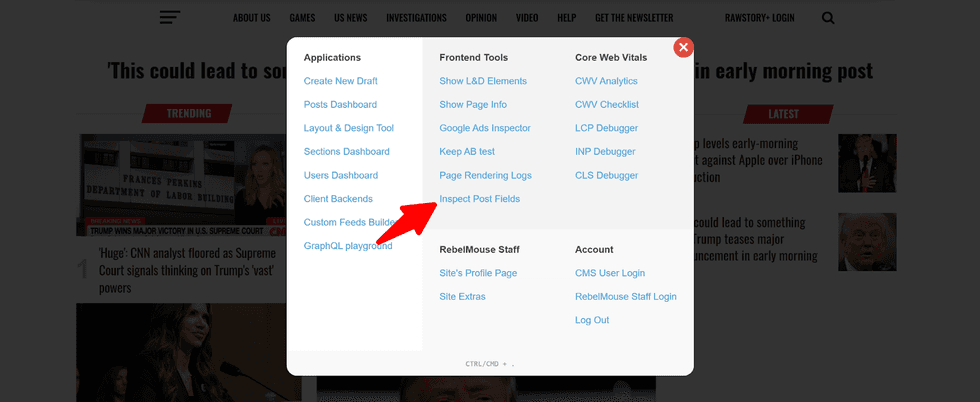The image size is (980, 402).
Task: Open CWV Checklist
Action: click(607, 104)
